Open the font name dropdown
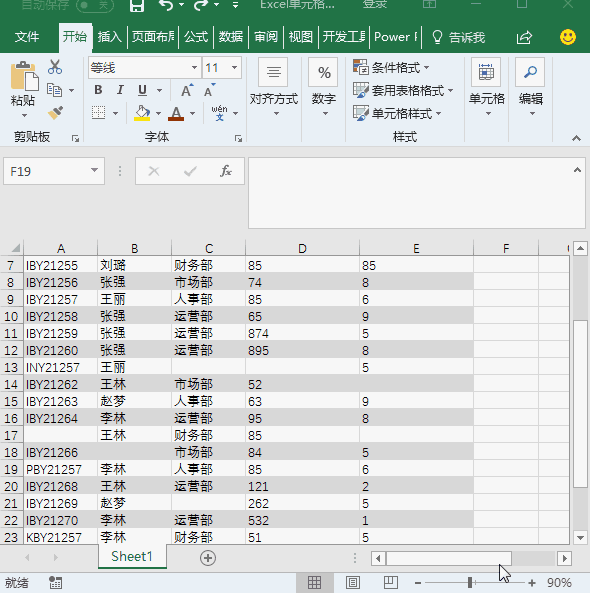 [x=194, y=68]
